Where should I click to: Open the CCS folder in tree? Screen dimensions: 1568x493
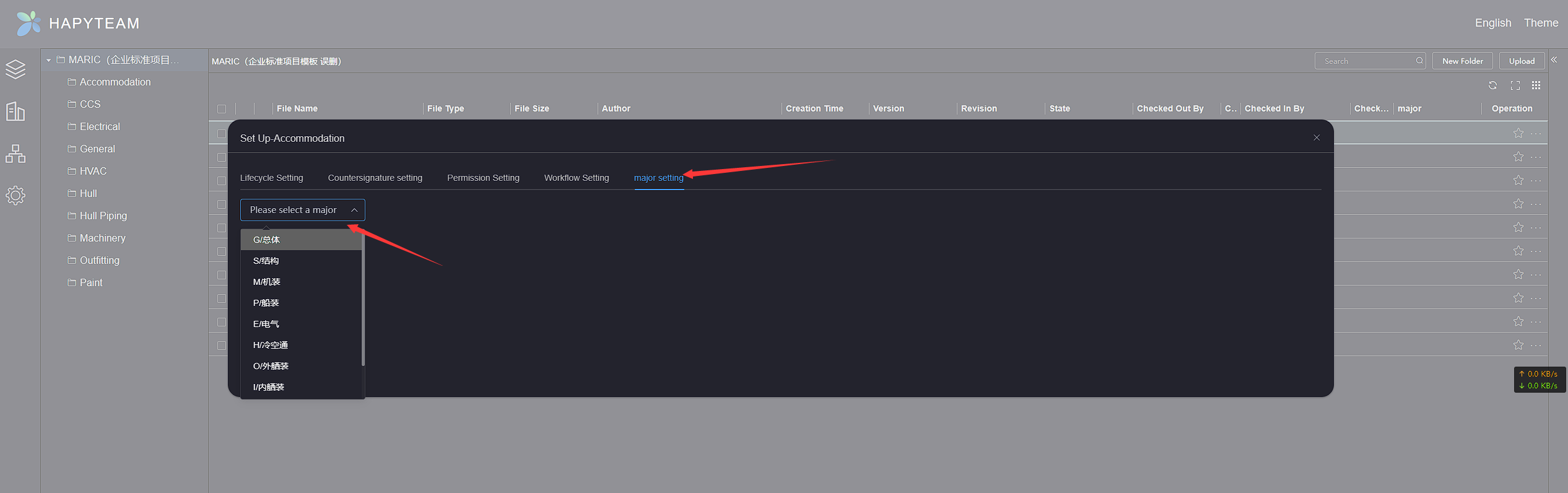(x=90, y=104)
